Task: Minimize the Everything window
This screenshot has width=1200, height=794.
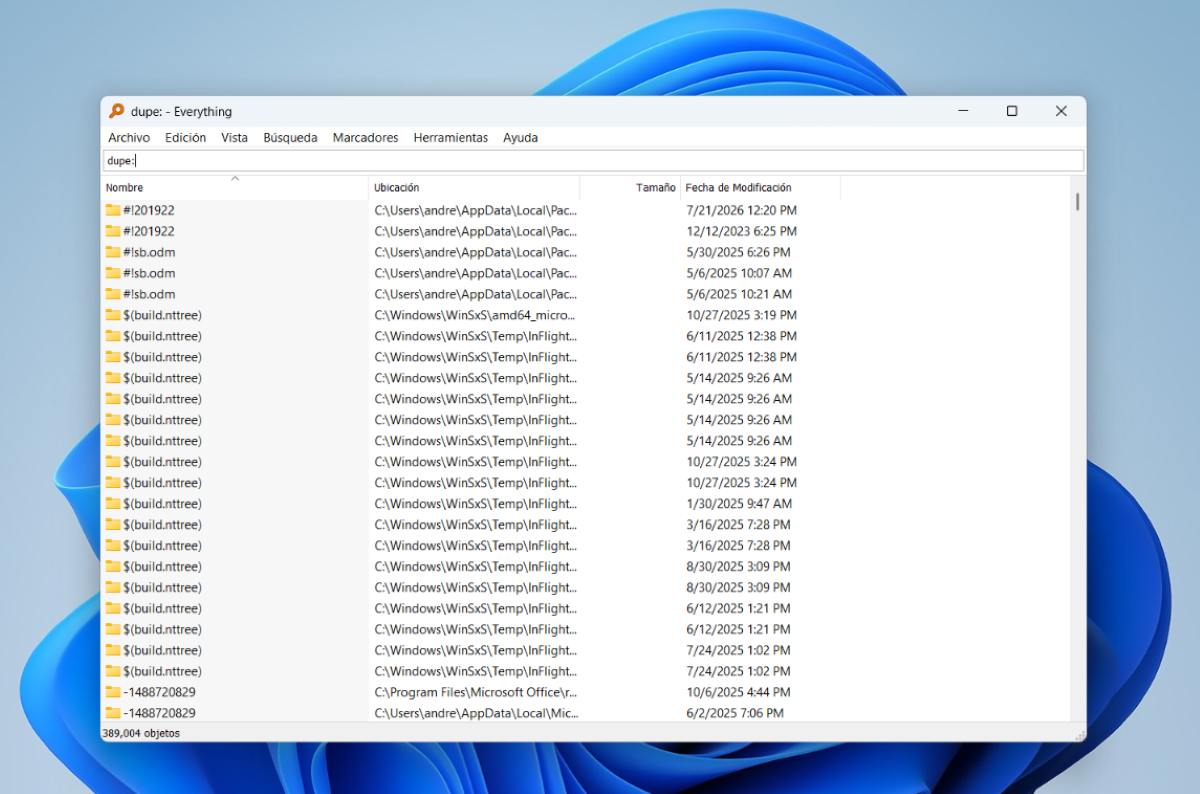Action: tap(963, 111)
